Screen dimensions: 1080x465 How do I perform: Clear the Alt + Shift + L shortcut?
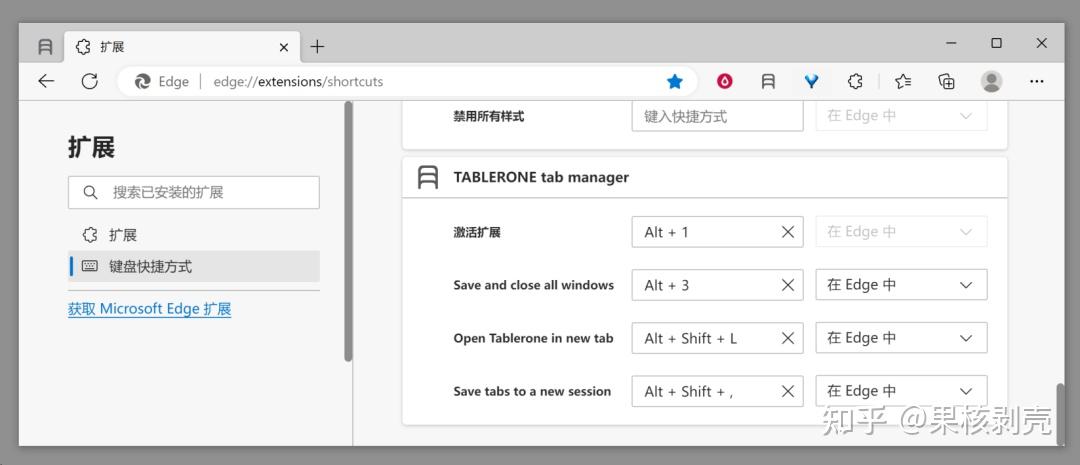(x=788, y=338)
